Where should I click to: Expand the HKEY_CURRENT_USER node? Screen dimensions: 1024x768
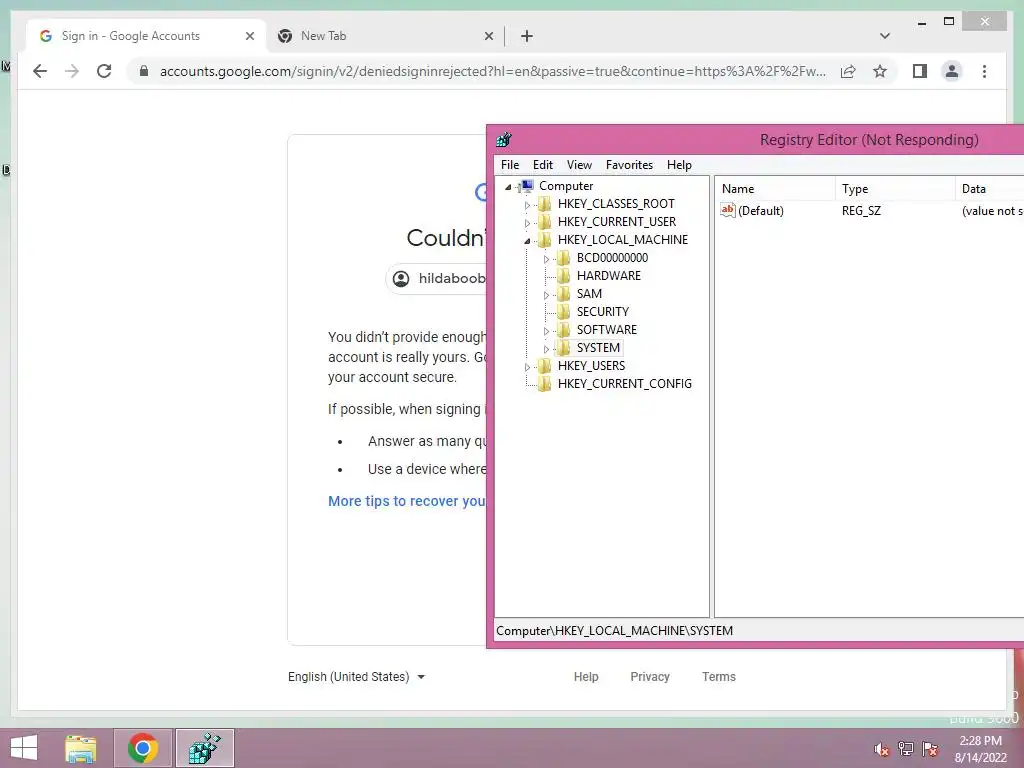[528, 223]
